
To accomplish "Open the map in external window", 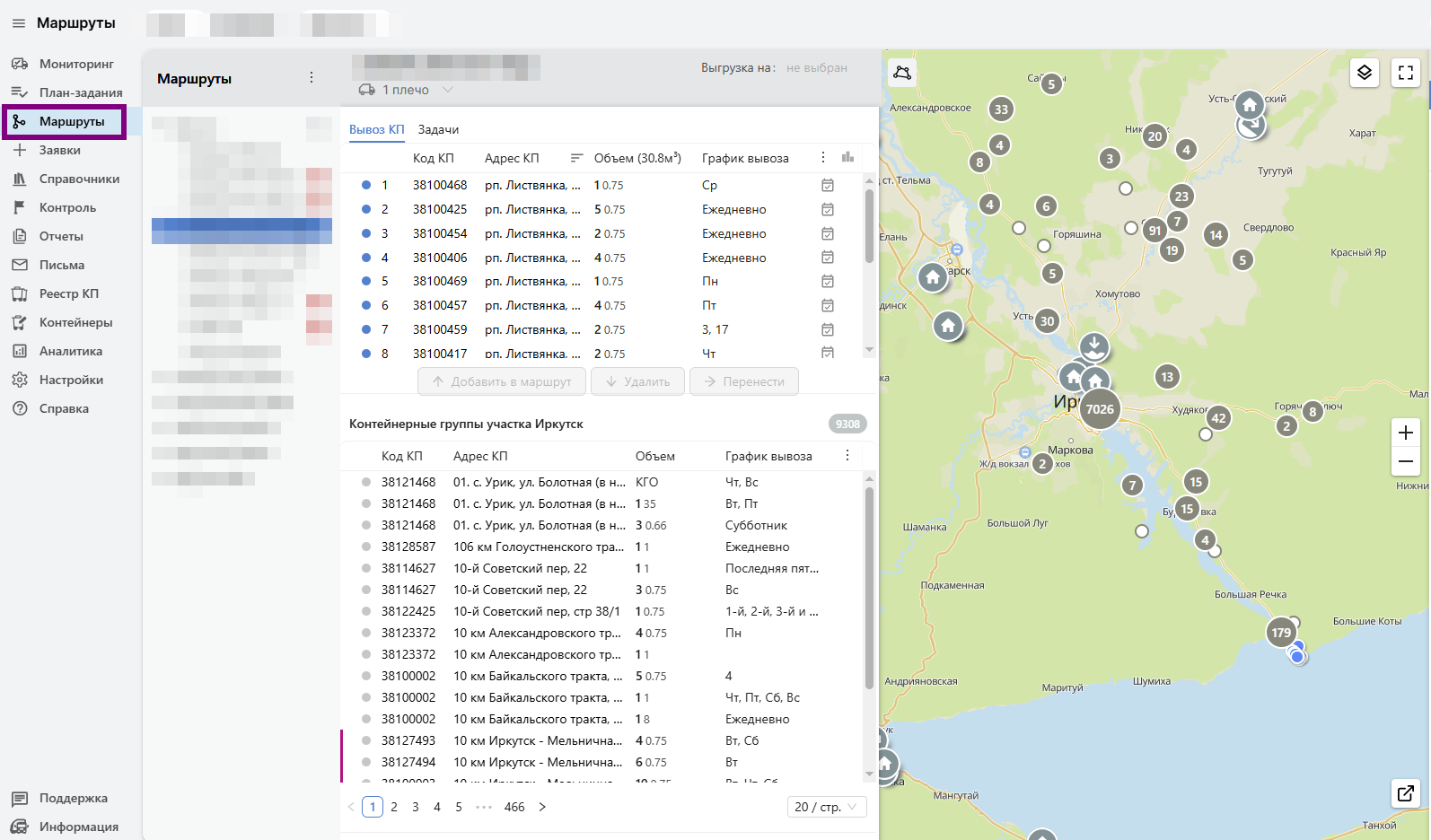I will [1405, 792].
